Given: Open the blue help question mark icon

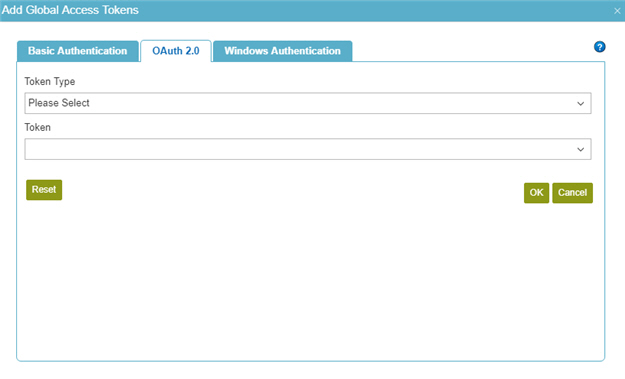Looking at the screenshot, I should tap(599, 47).
